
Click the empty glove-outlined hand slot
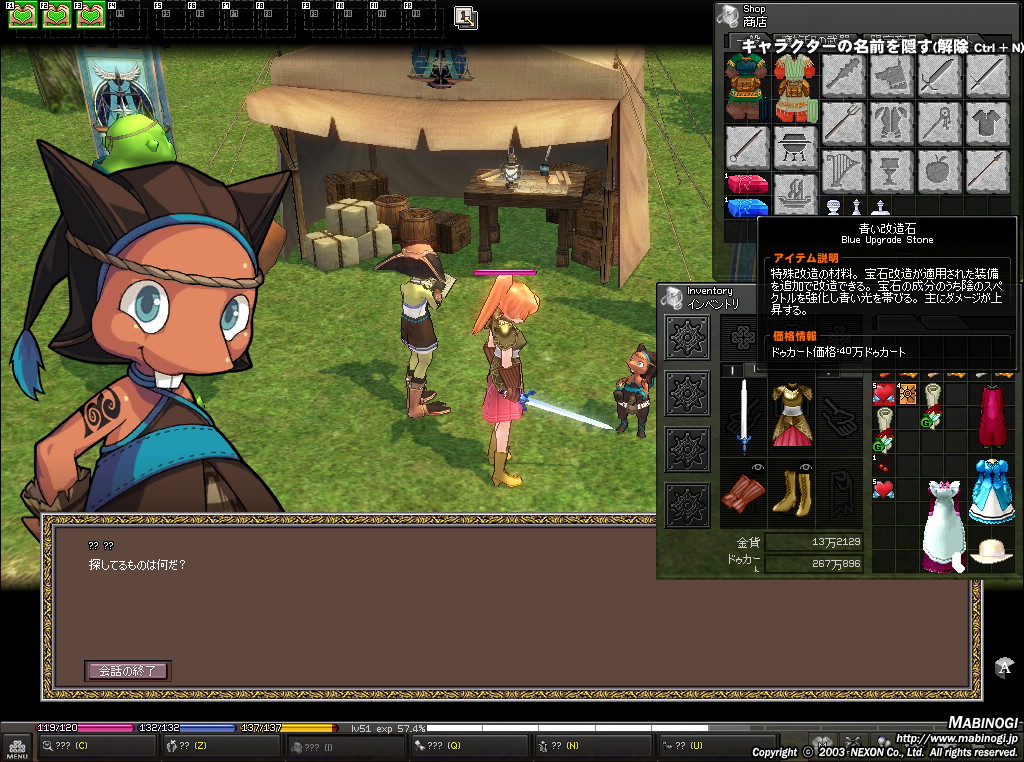point(839,418)
